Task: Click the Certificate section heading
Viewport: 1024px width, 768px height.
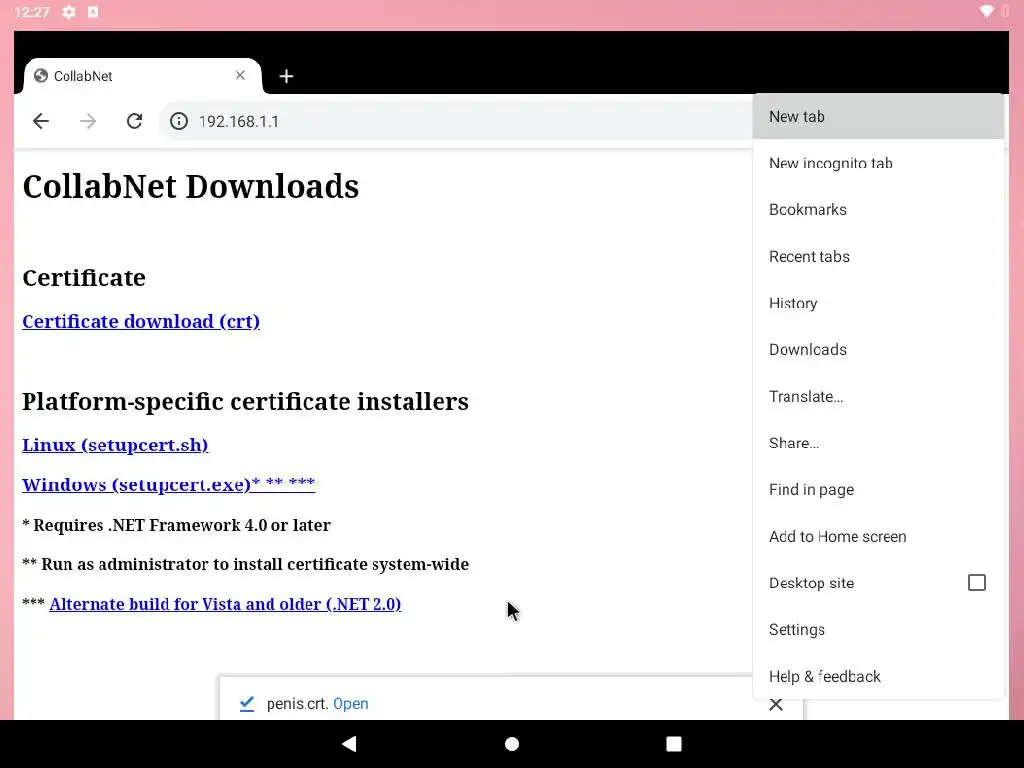Action: [x=84, y=278]
